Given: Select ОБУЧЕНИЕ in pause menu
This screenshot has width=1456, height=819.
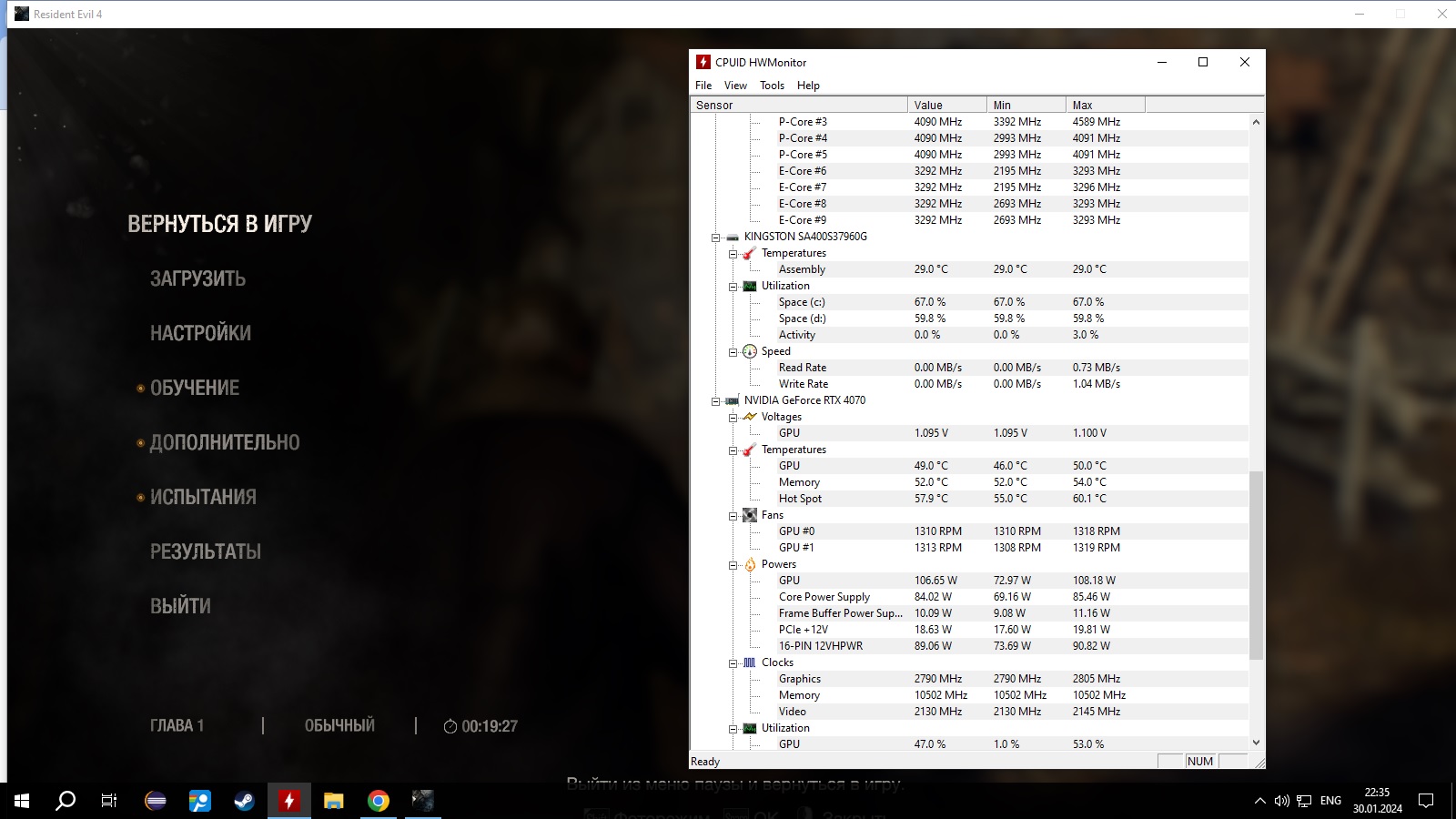Looking at the screenshot, I should [195, 388].
